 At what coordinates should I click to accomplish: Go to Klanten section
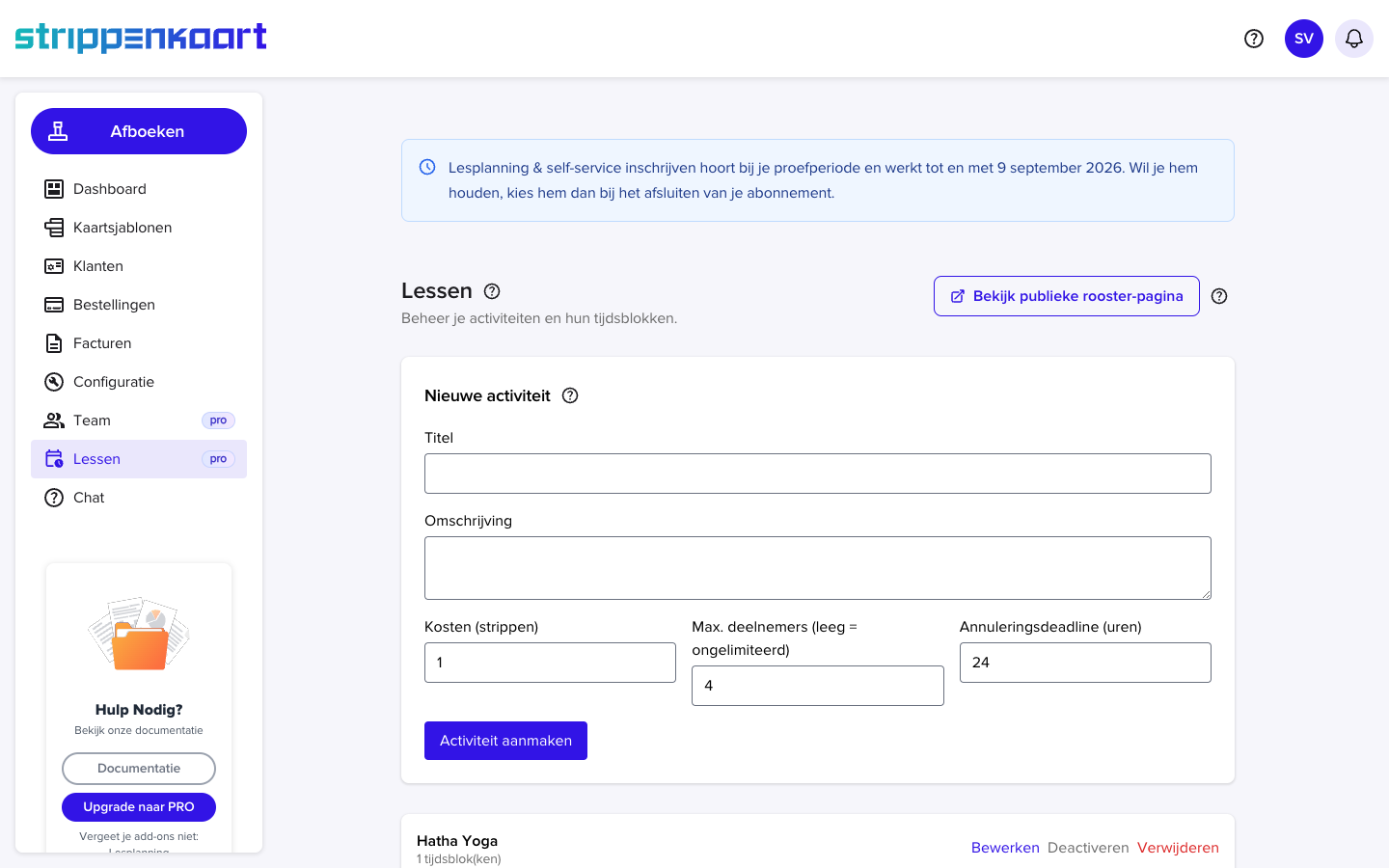coord(139,266)
